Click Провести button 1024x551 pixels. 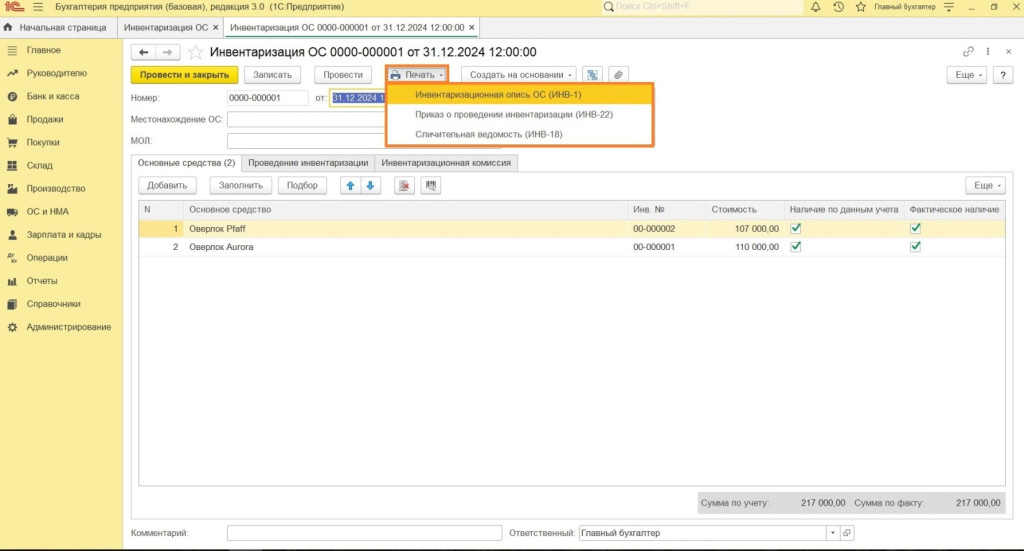pos(343,75)
